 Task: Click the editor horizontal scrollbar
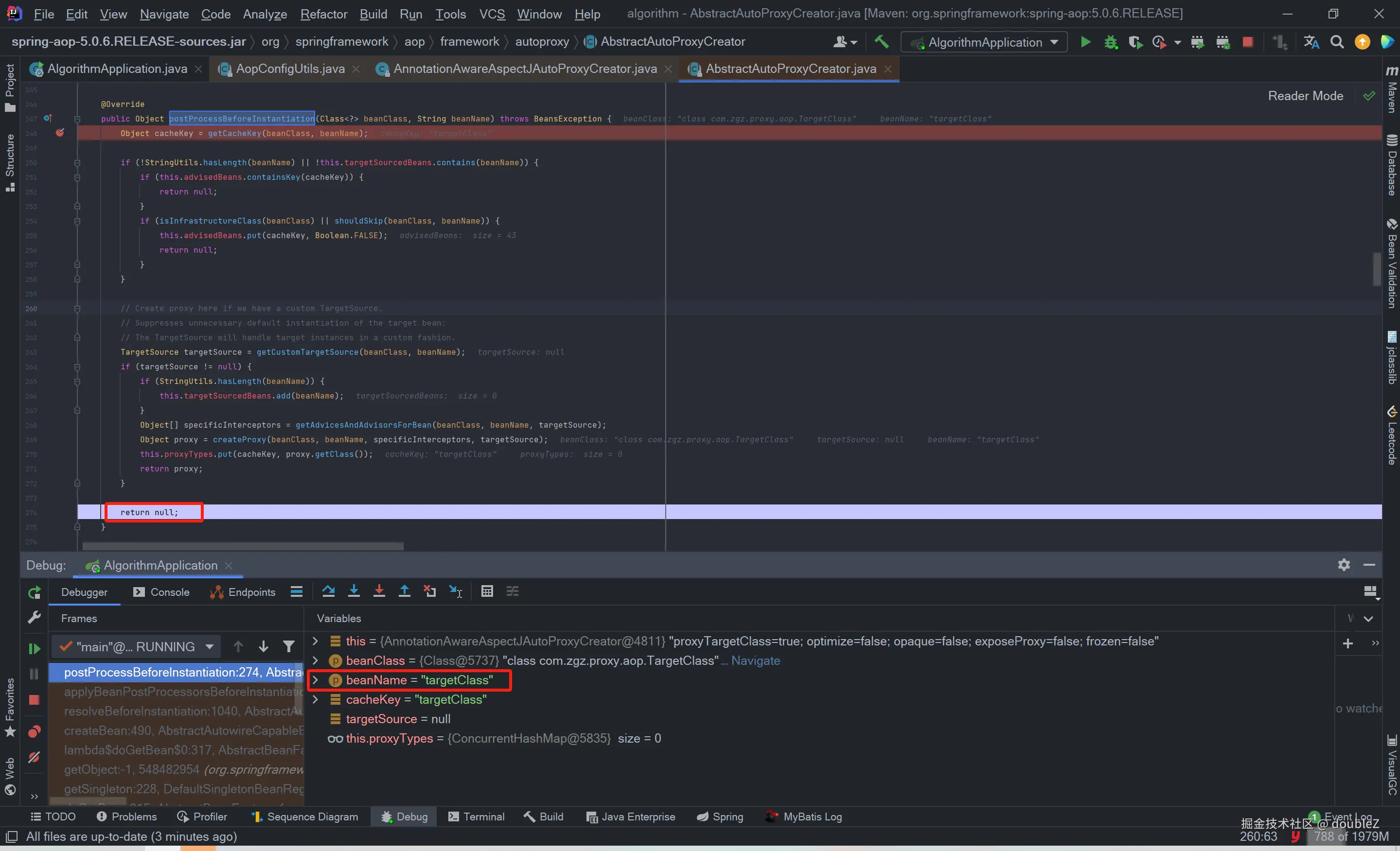coord(243,546)
